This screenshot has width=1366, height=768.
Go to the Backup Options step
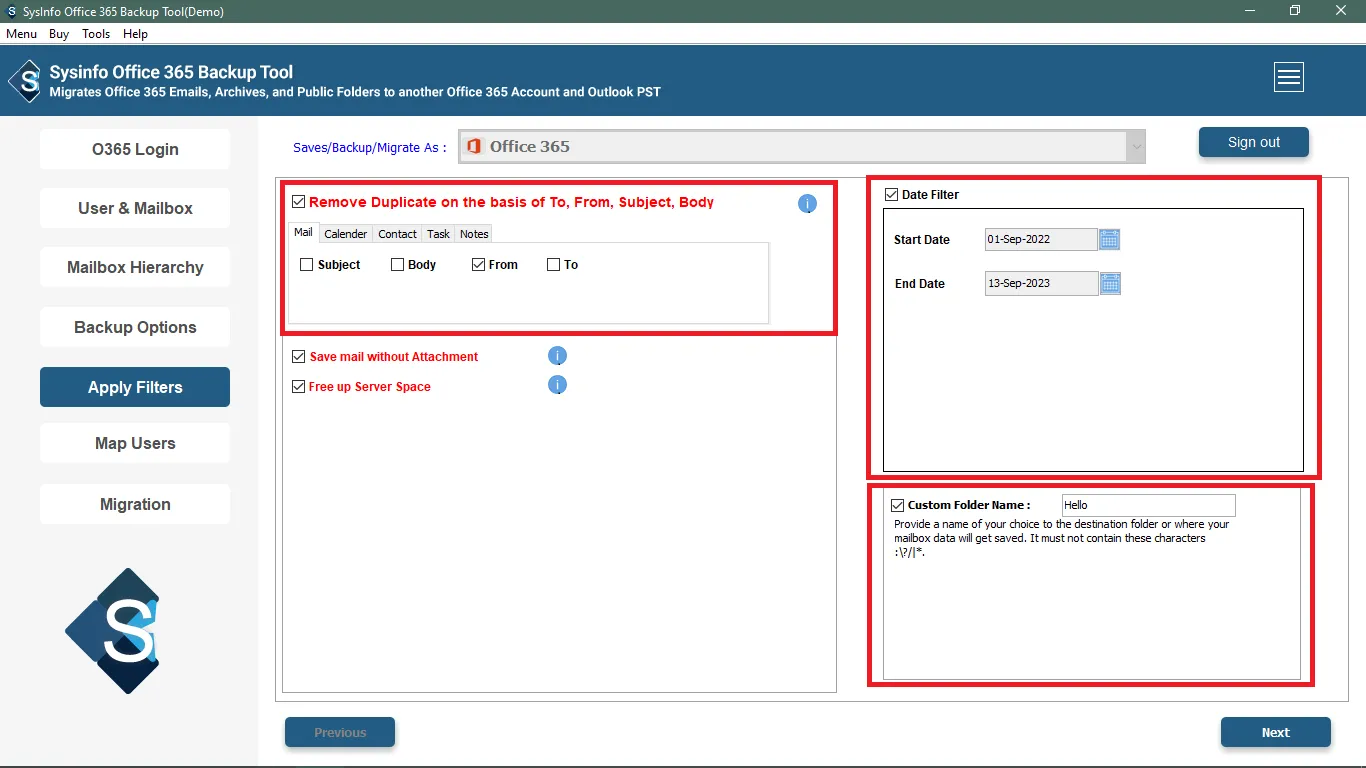[135, 327]
